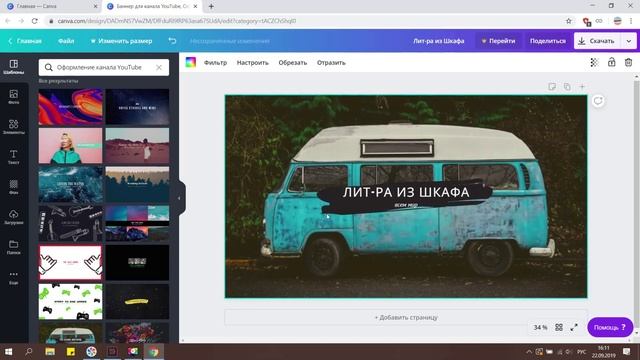Open the Шаблоны templates panel
The width and height of the screenshot is (640, 360).
[13, 67]
